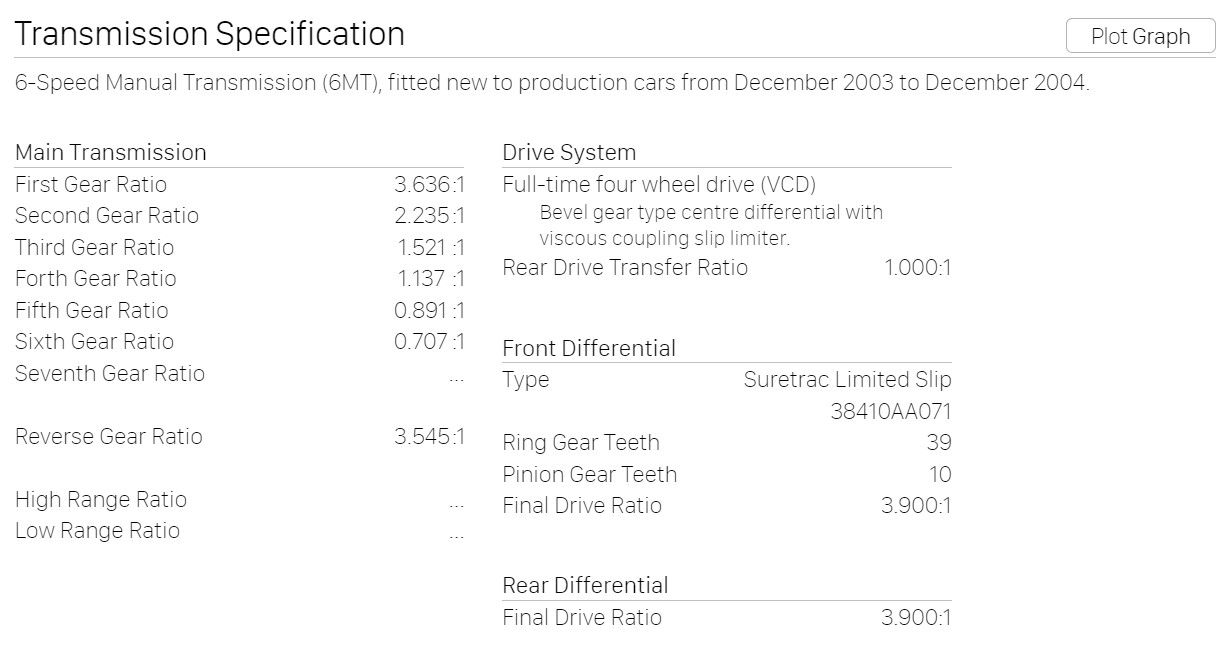Click the Third Gear Ratio value 1.521:1

(431, 247)
